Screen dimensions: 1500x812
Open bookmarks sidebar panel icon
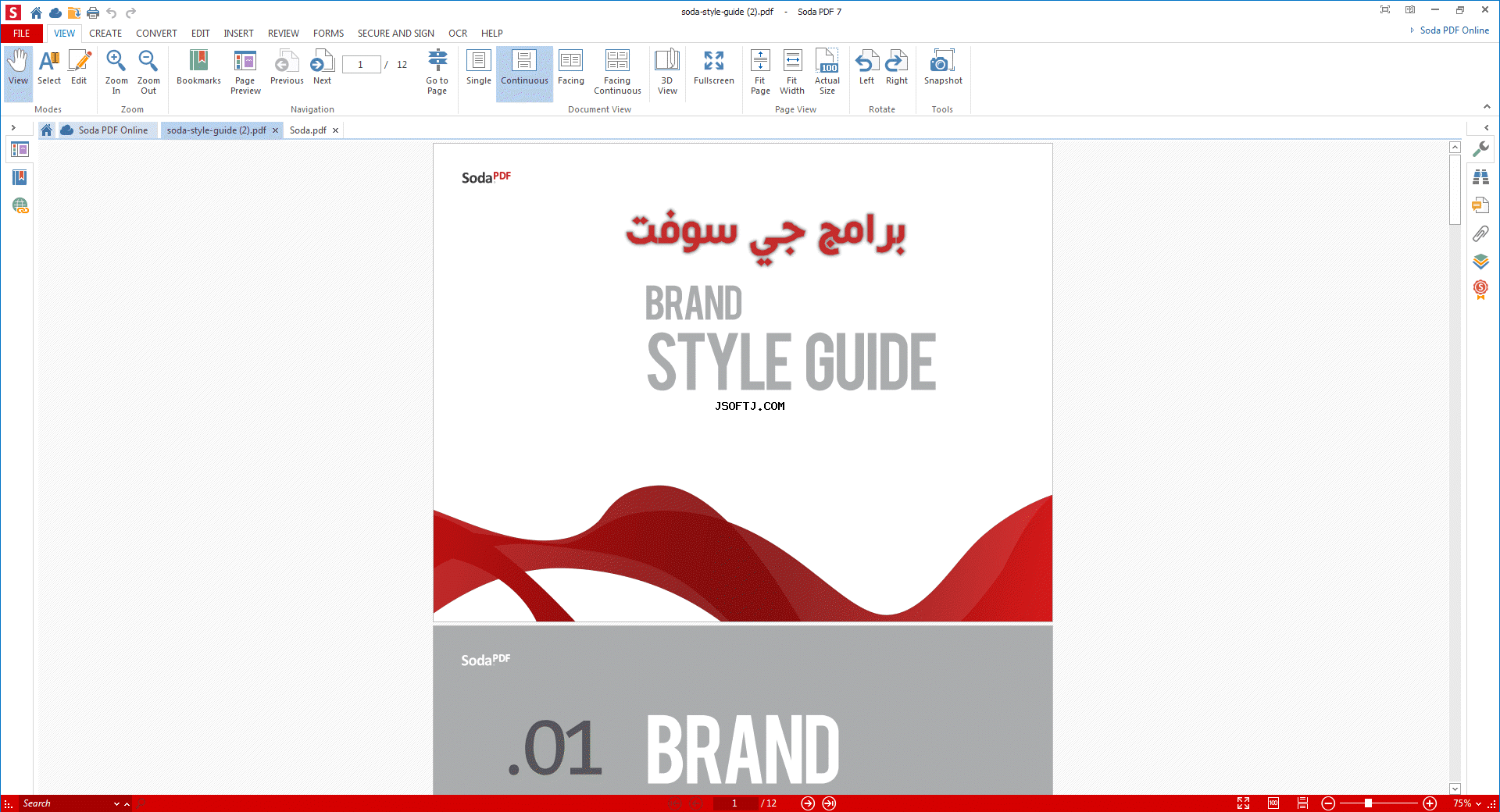pos(20,177)
